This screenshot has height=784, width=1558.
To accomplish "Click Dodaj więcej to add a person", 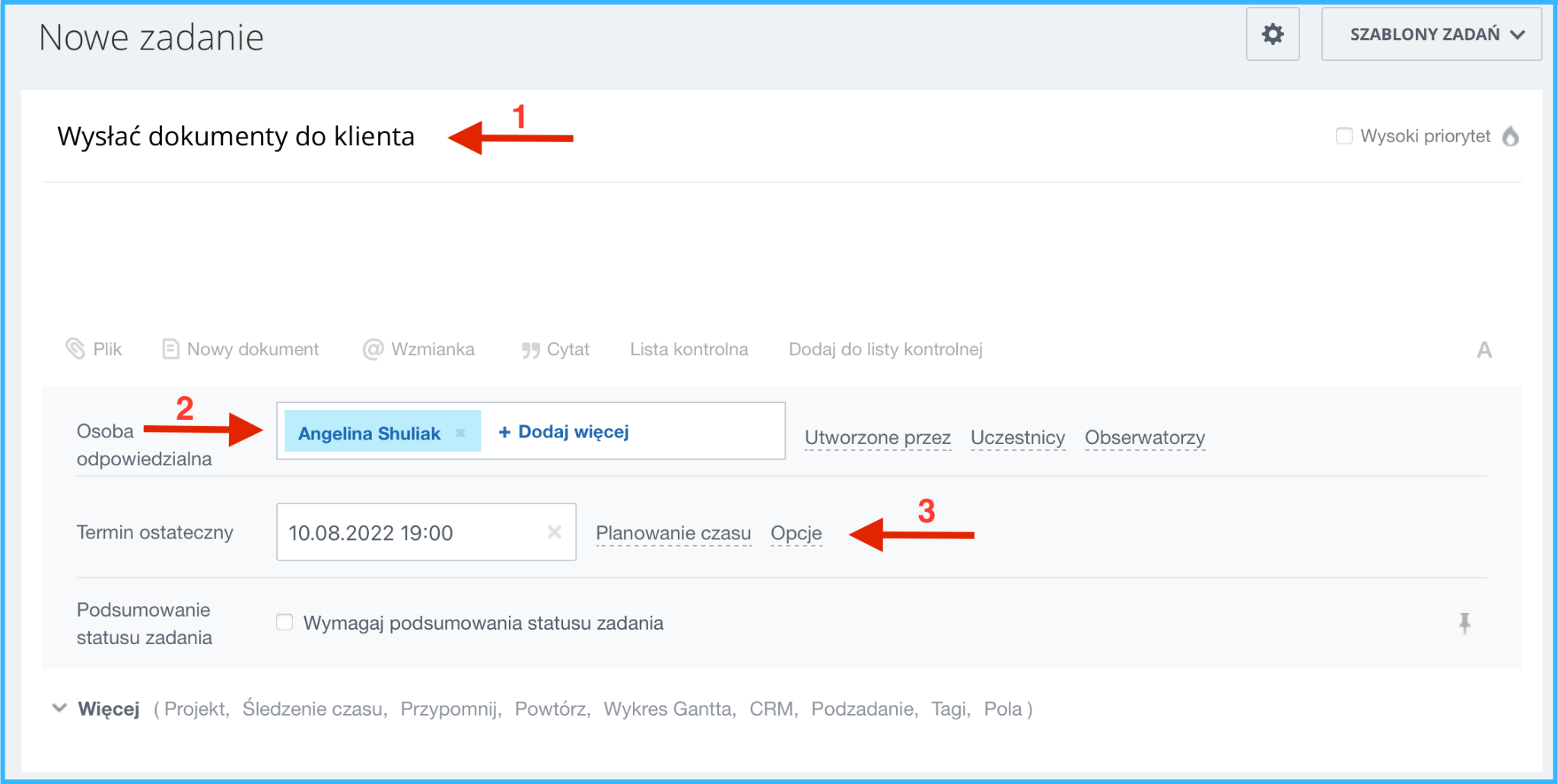I will (564, 432).
